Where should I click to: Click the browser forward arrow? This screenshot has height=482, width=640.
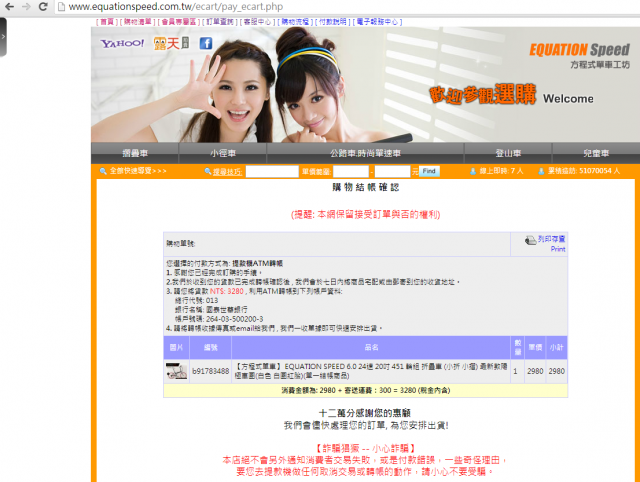click(x=26, y=7)
